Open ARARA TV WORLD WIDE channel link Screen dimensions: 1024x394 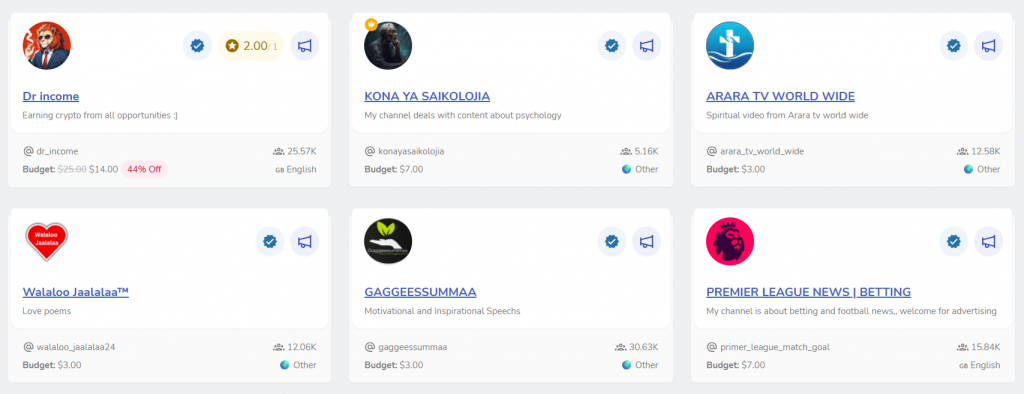pyautogui.click(x=780, y=97)
